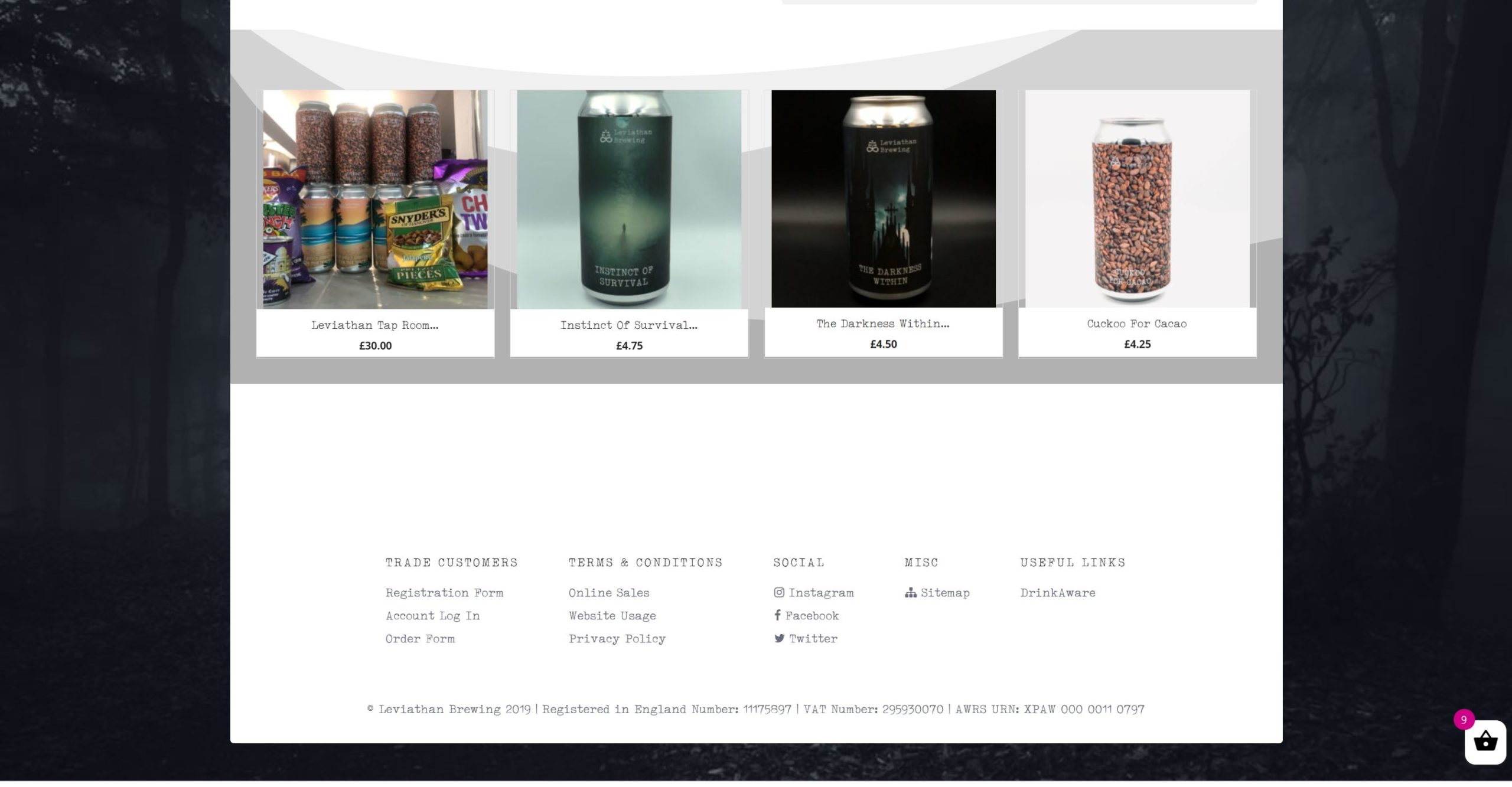This screenshot has width=1512, height=787.
Task: Open the Registration Form link
Action: coord(444,593)
